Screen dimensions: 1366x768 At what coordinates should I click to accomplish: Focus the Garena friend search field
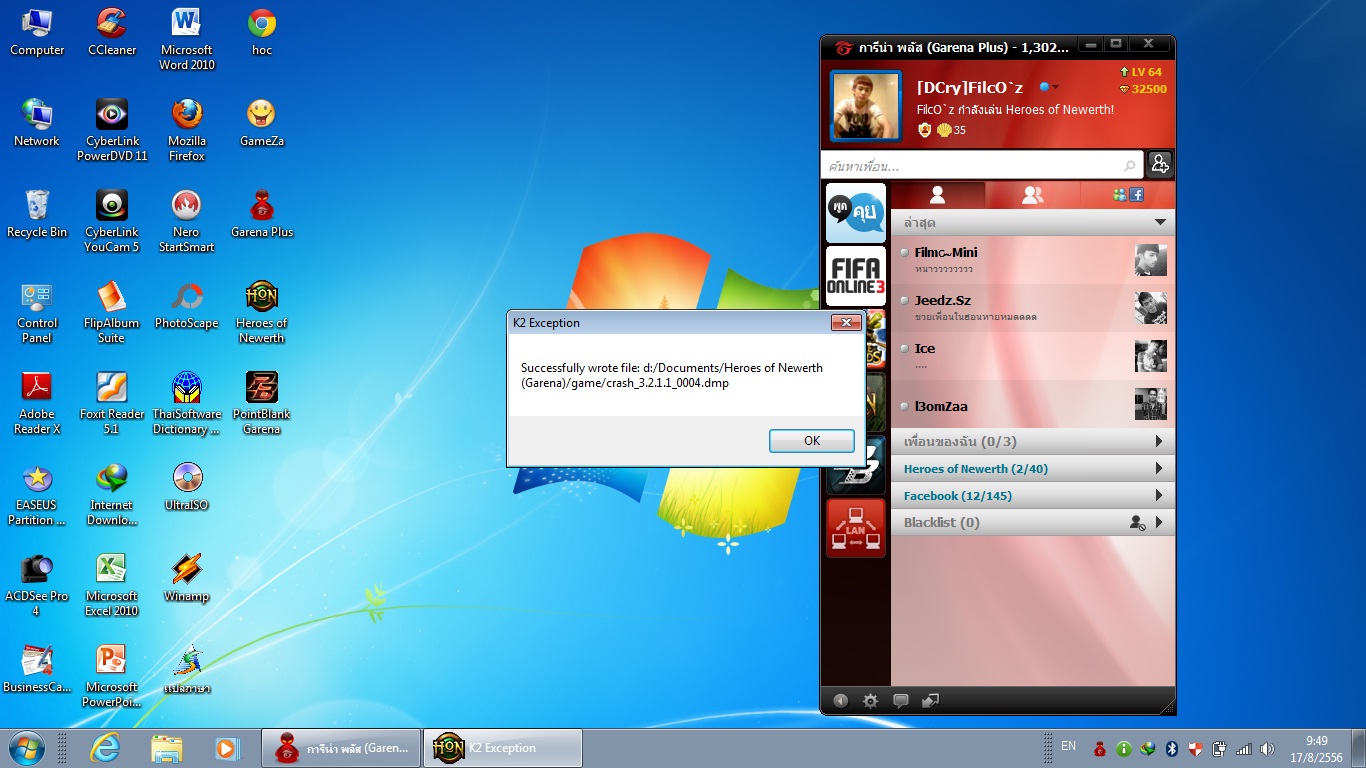(x=982, y=165)
